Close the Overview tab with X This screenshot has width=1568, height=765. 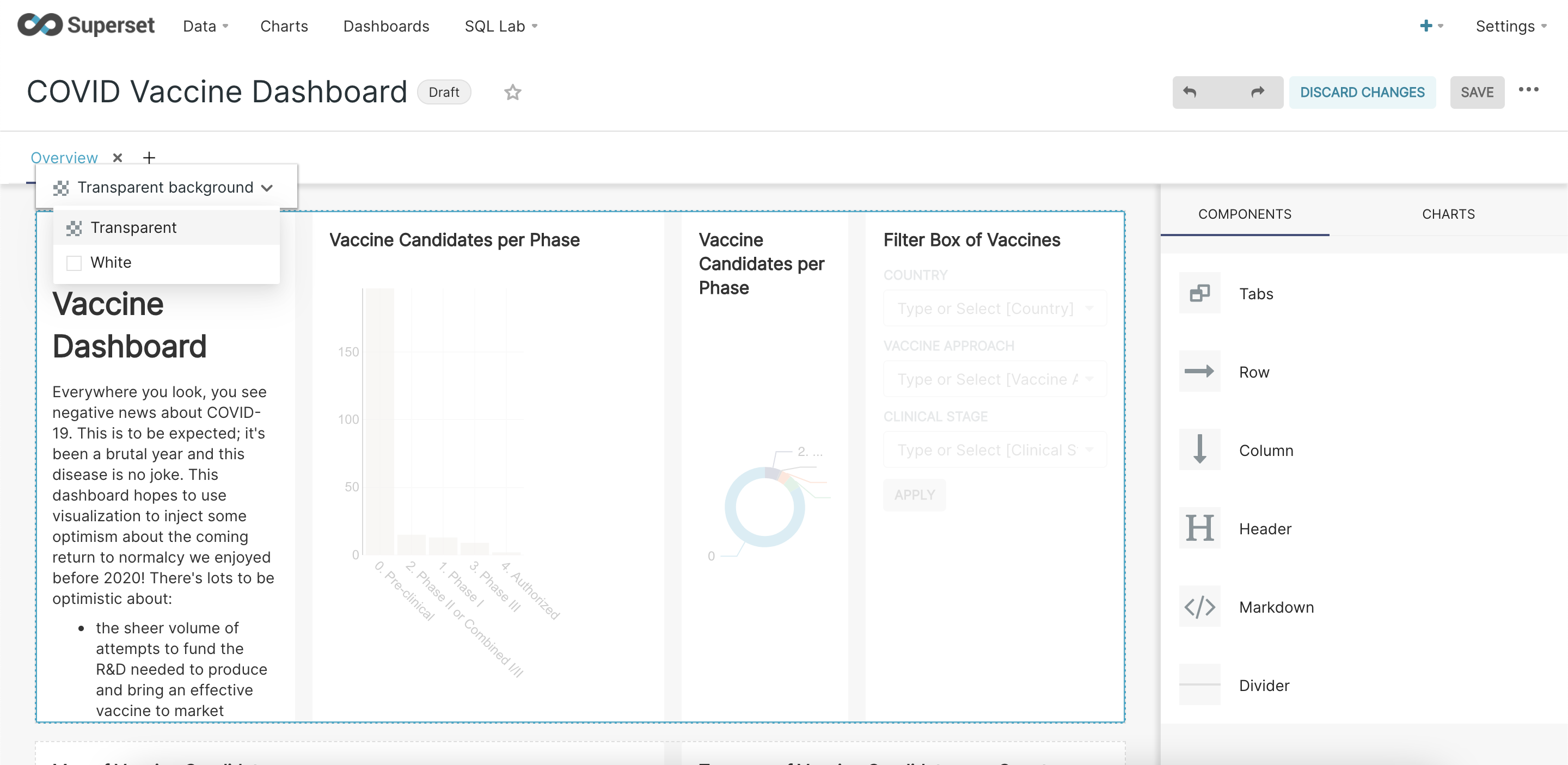coord(118,158)
